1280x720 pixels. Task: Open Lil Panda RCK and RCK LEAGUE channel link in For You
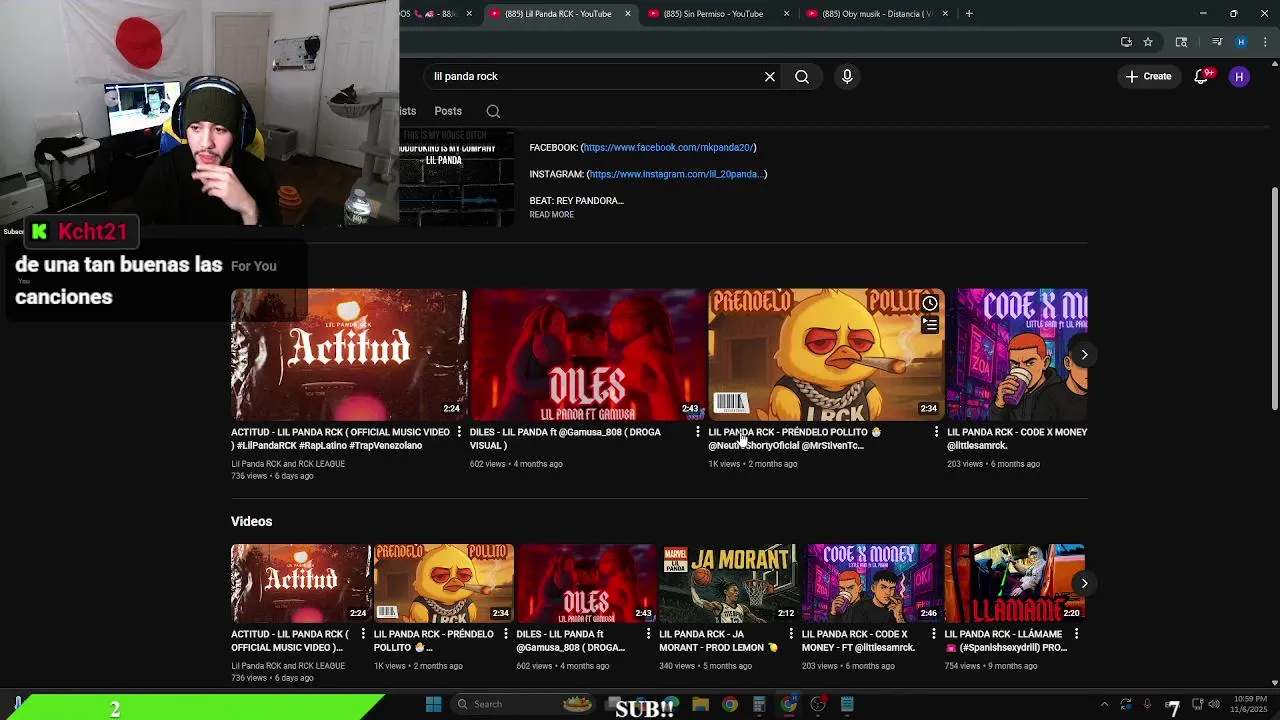click(x=288, y=464)
